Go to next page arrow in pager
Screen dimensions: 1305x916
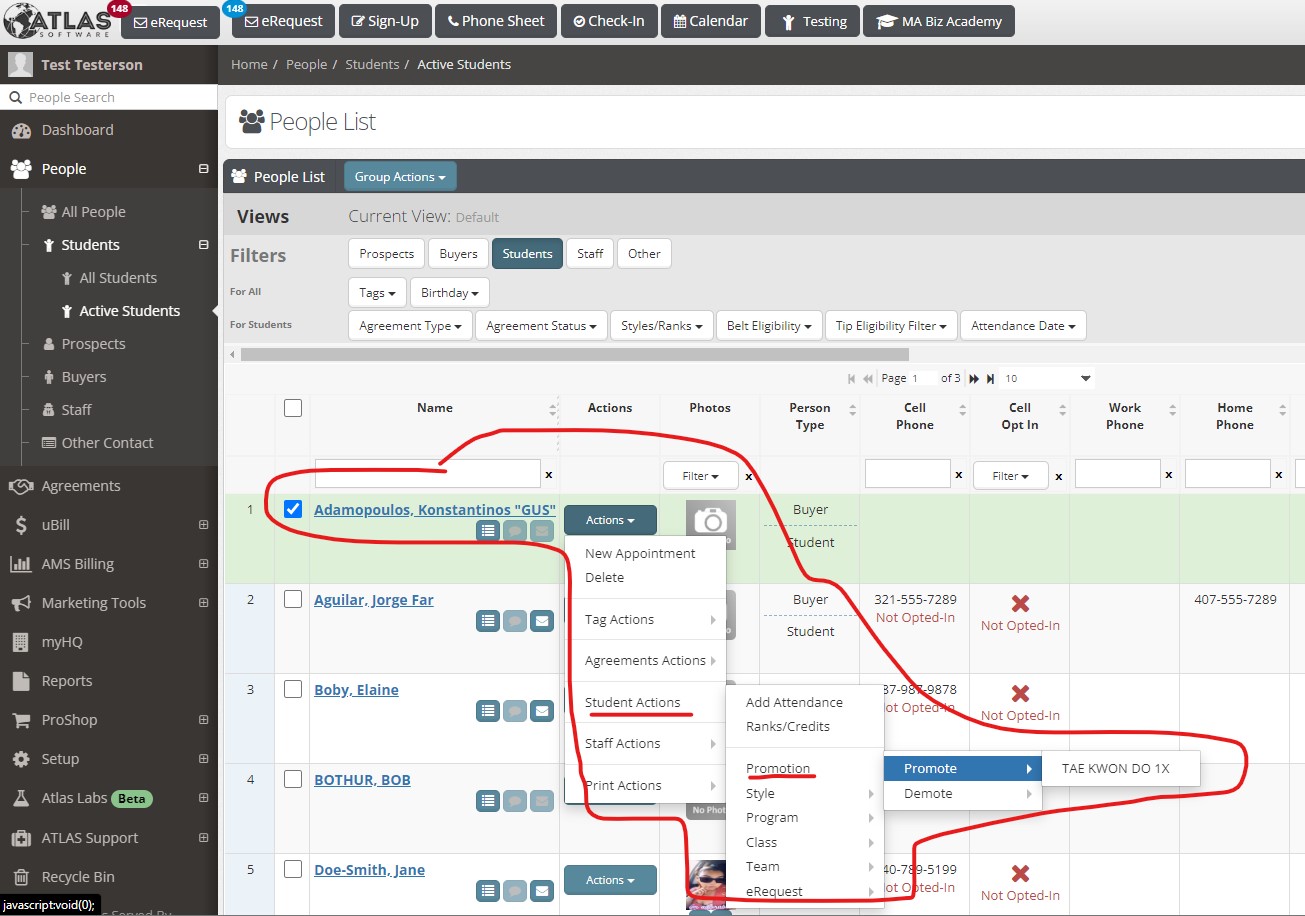(974, 379)
